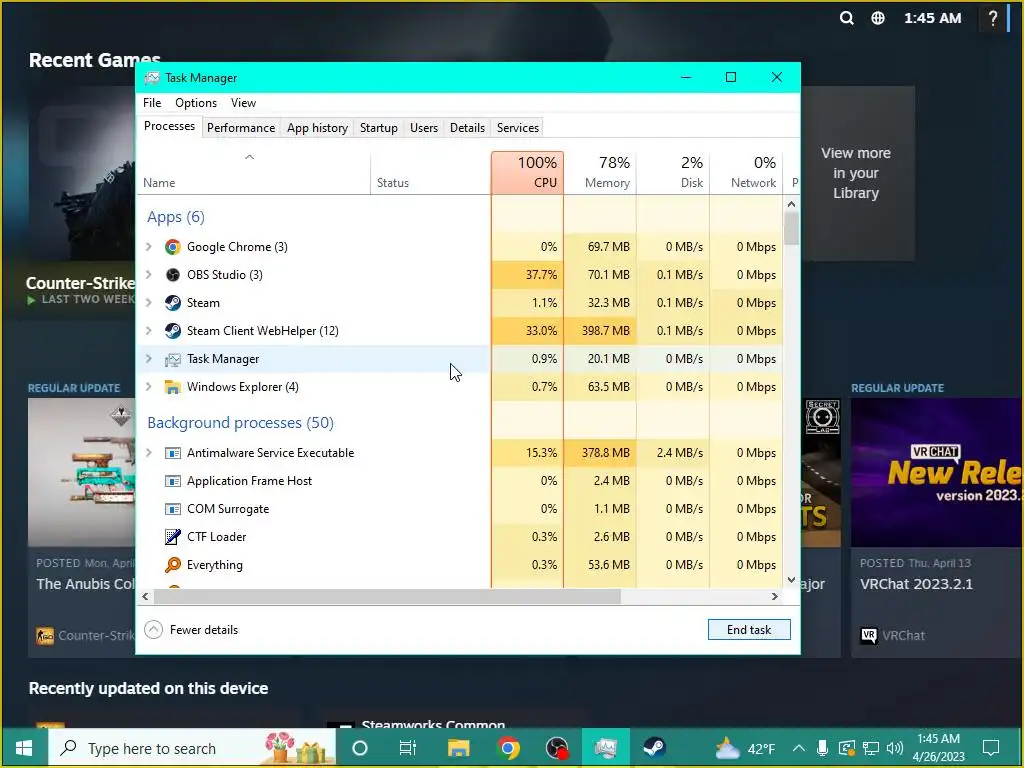
Task: Click the vertical scrollbar up arrow
Action: 792,204
